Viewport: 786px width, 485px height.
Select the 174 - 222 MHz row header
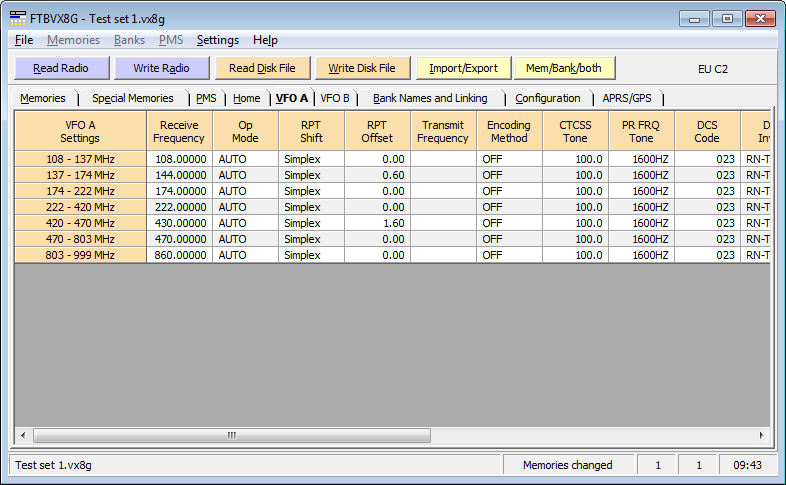(81, 191)
